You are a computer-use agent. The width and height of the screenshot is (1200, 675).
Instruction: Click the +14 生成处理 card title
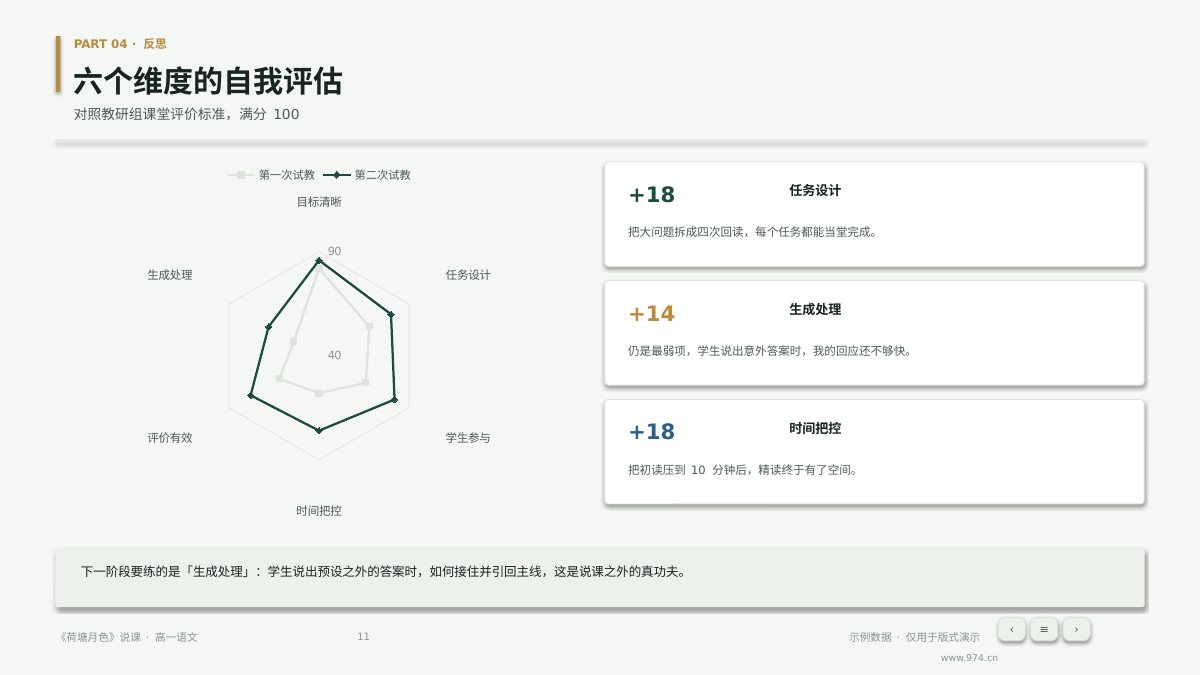point(815,310)
